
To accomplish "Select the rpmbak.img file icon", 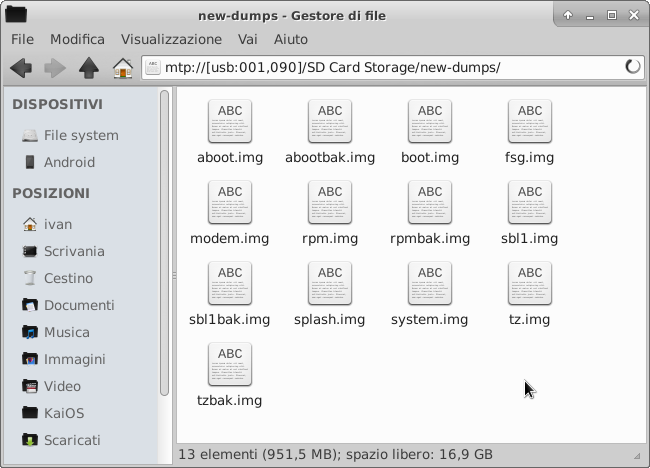I will [x=429, y=202].
